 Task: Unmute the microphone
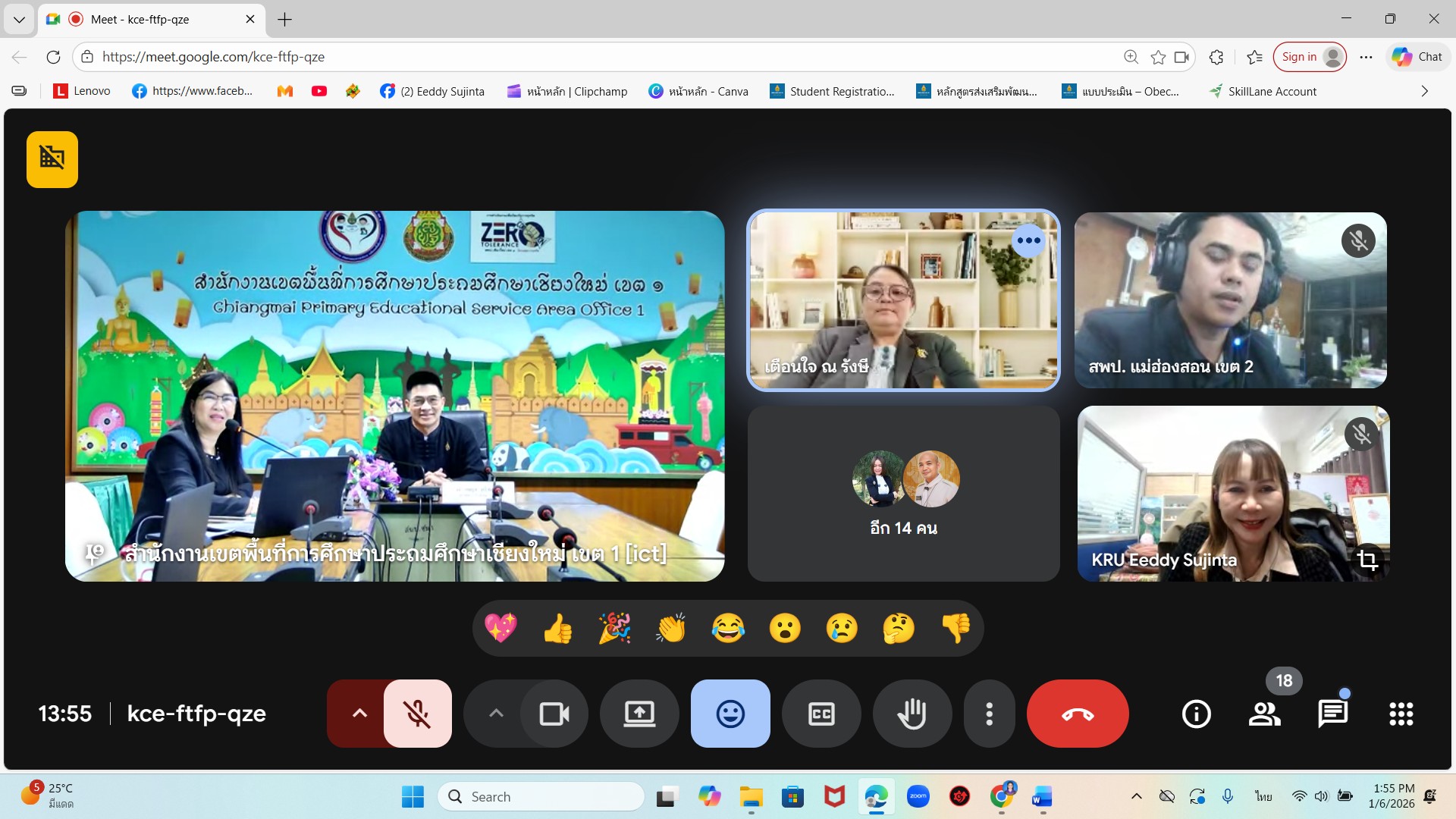(417, 714)
